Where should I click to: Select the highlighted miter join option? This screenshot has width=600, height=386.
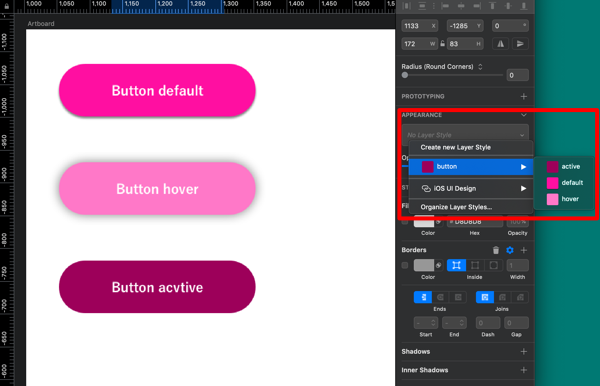point(485,297)
